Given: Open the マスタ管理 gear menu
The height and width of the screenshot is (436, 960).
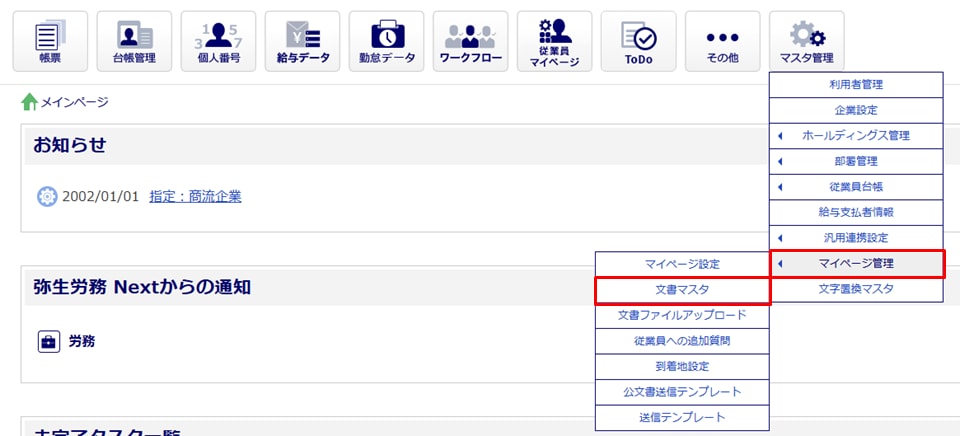Looking at the screenshot, I should (x=806, y=41).
